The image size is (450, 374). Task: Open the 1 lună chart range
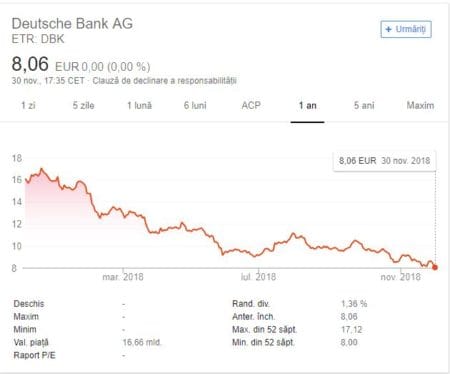pos(139,106)
